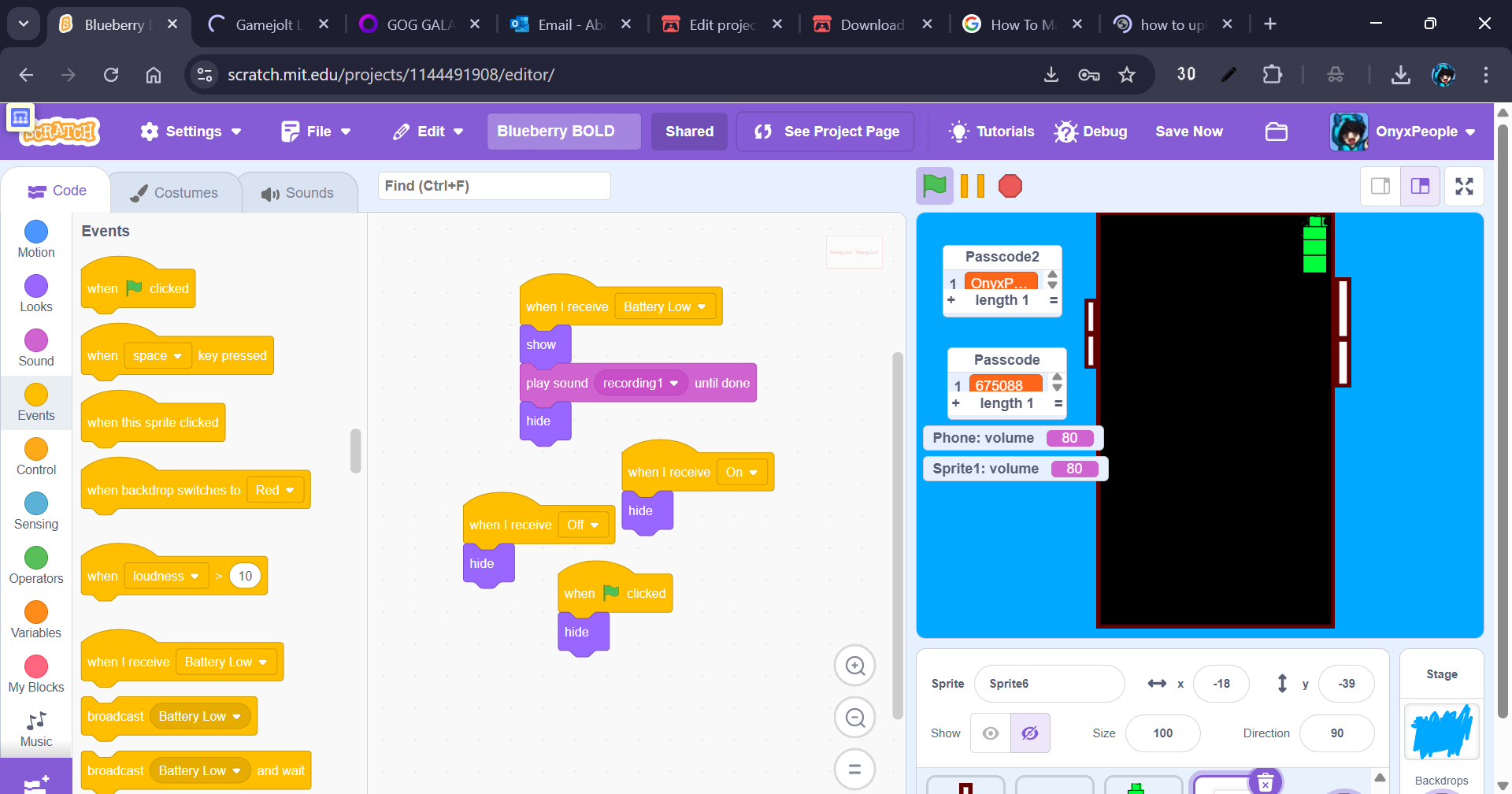Select the Music extension category
1512x794 pixels.
(x=36, y=729)
